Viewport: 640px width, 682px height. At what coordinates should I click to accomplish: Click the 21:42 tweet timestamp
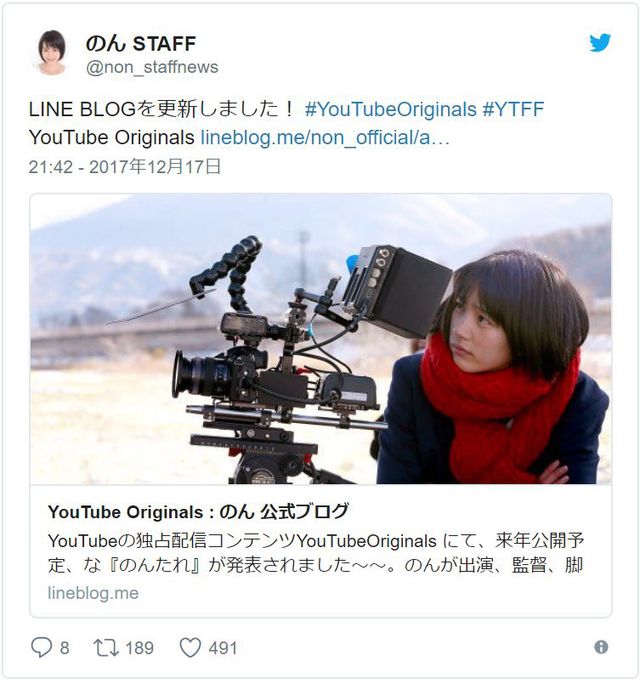coord(125,167)
